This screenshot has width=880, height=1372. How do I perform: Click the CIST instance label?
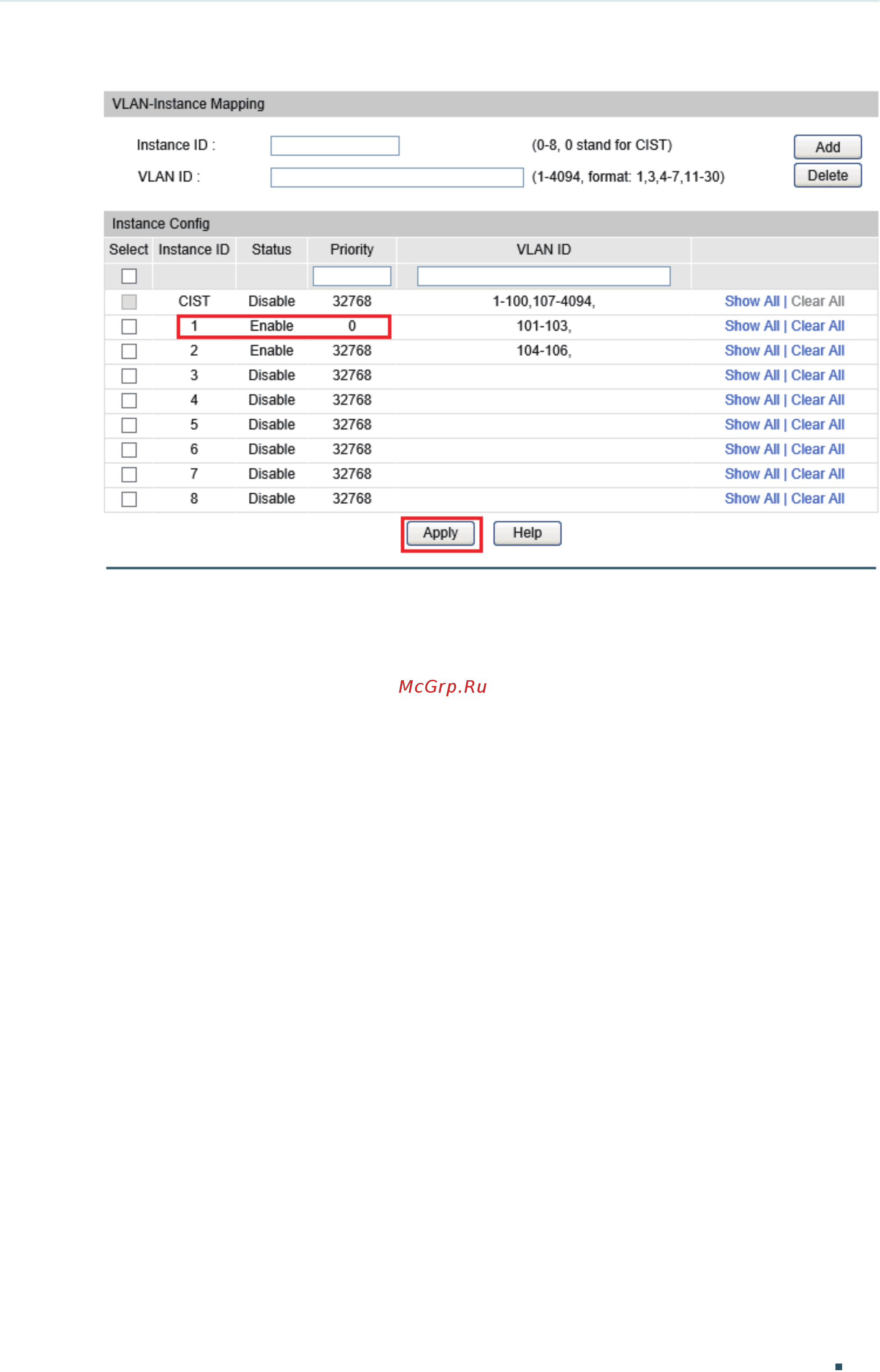[194, 301]
